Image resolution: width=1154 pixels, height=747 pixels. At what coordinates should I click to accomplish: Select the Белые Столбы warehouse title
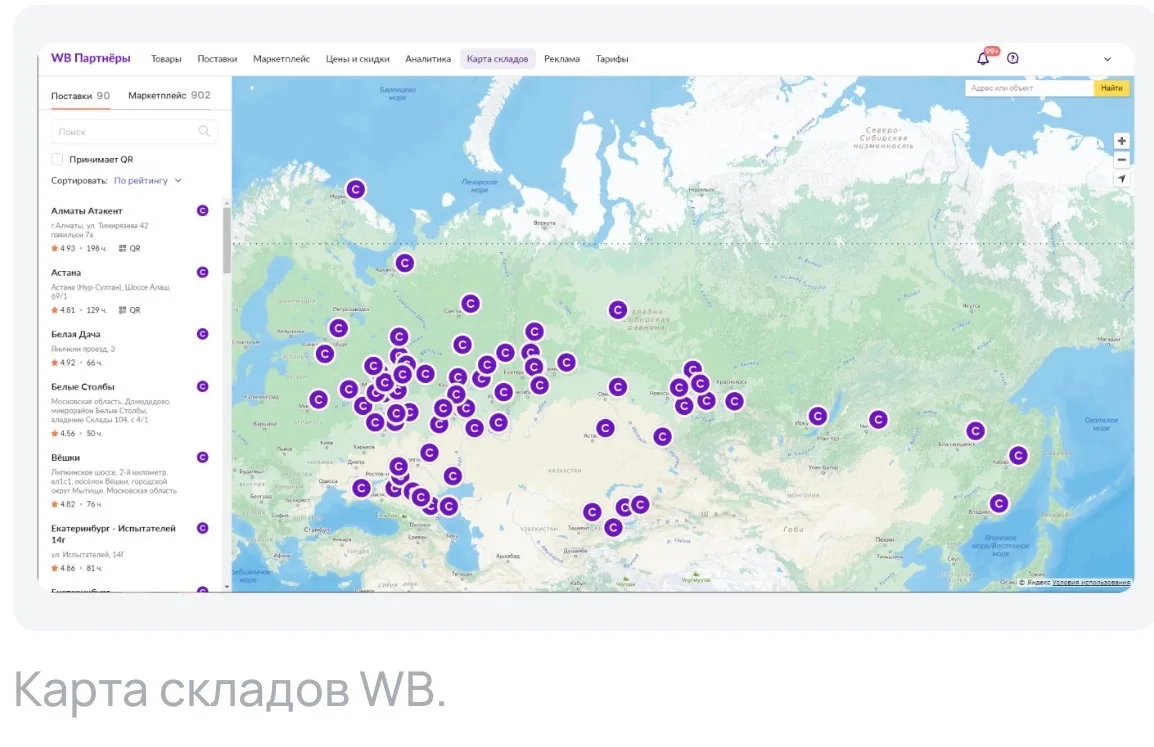[x=82, y=386]
